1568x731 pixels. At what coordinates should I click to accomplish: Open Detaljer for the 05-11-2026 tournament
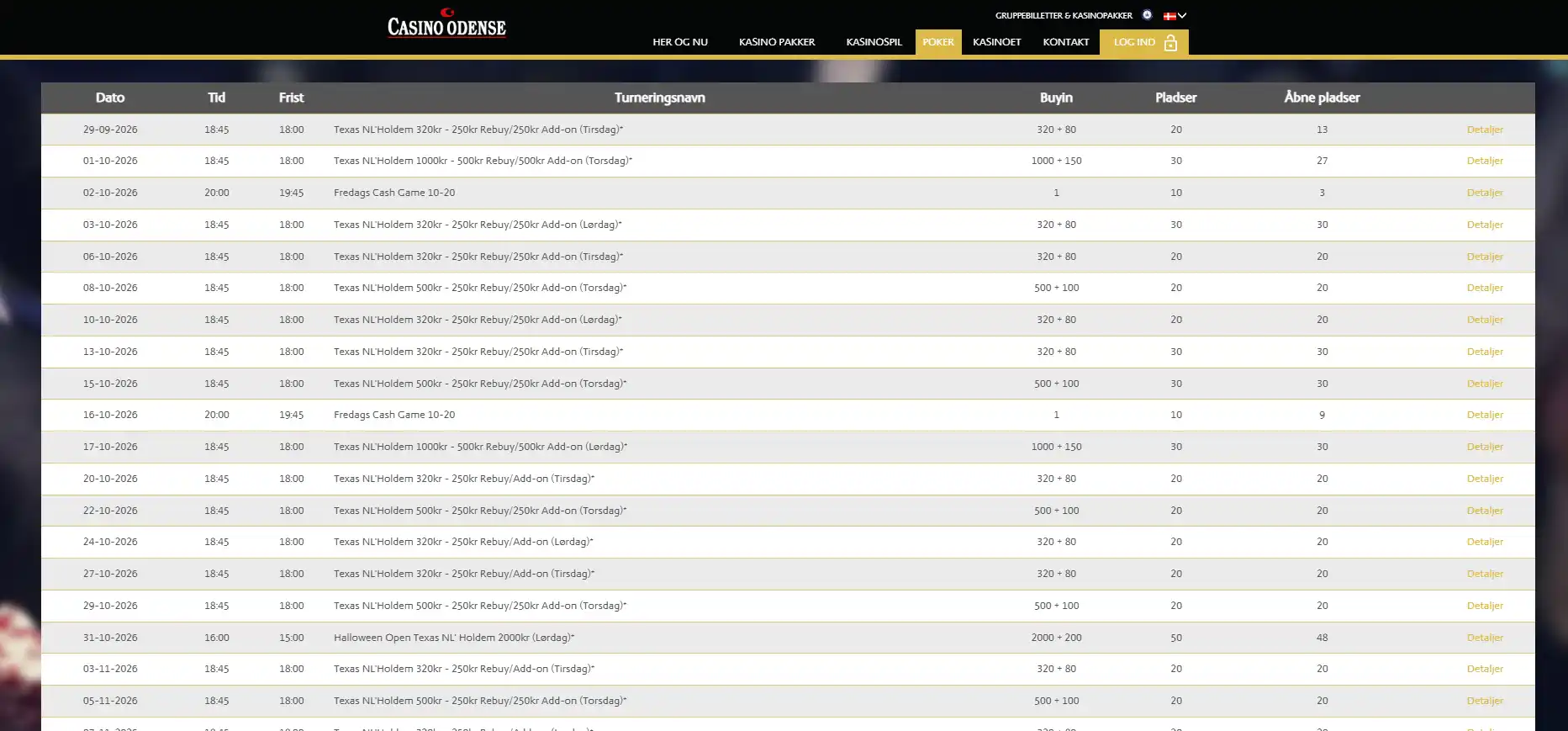1486,701
